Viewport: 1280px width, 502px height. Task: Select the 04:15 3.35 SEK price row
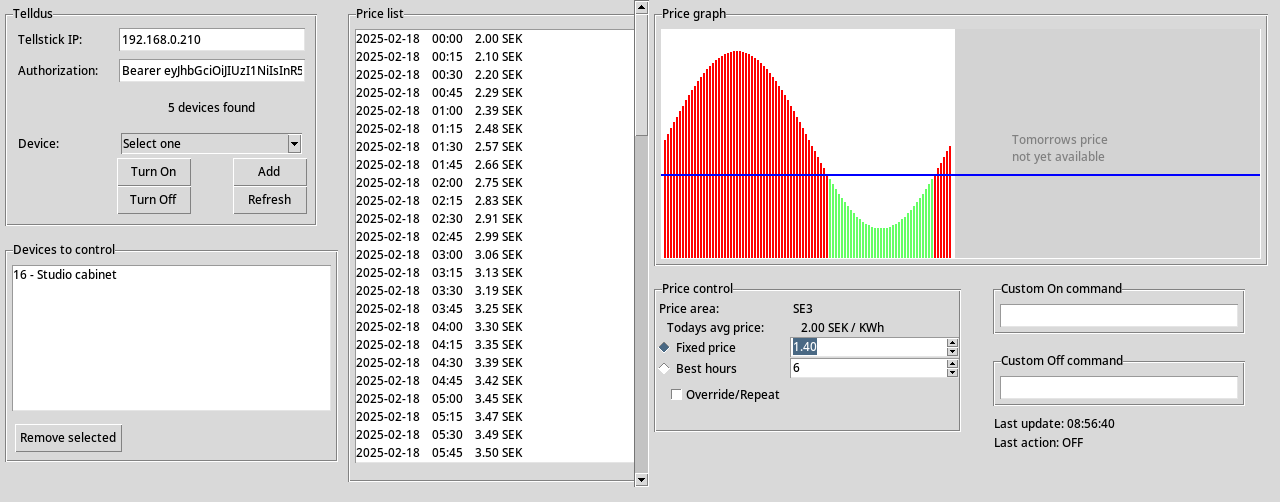click(x=494, y=344)
